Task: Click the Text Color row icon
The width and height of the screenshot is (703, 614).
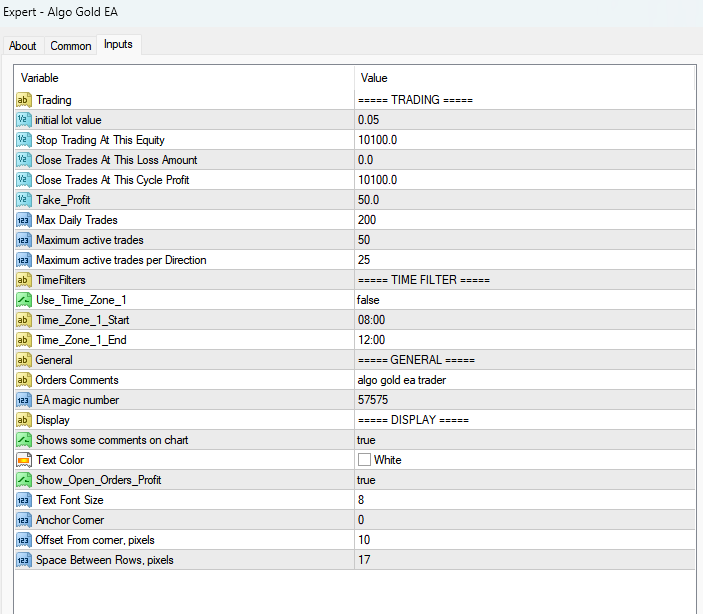Action: pos(24,460)
